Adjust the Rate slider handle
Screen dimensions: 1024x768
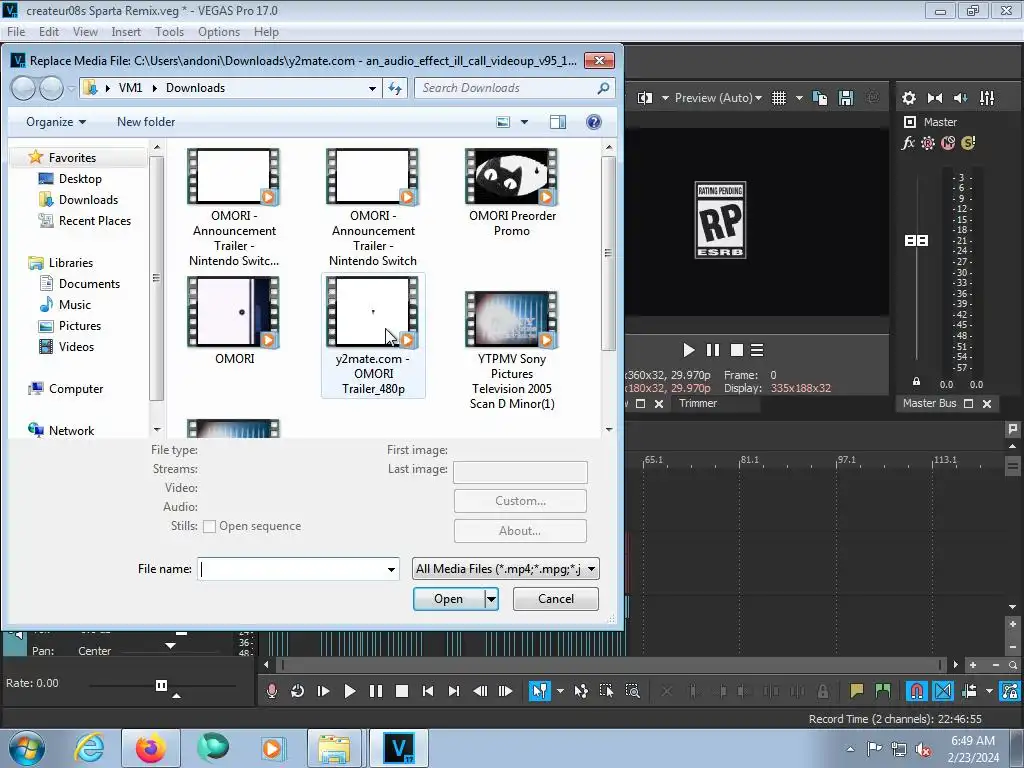coord(161,685)
